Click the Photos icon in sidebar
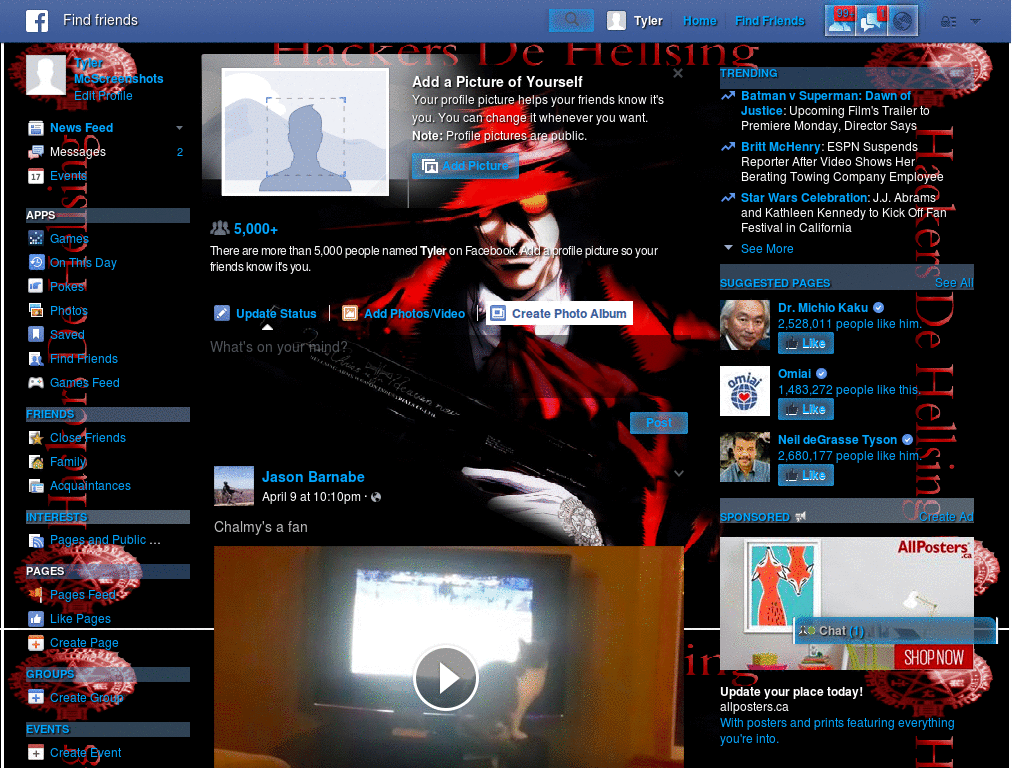1024x768 pixels. (x=36, y=310)
